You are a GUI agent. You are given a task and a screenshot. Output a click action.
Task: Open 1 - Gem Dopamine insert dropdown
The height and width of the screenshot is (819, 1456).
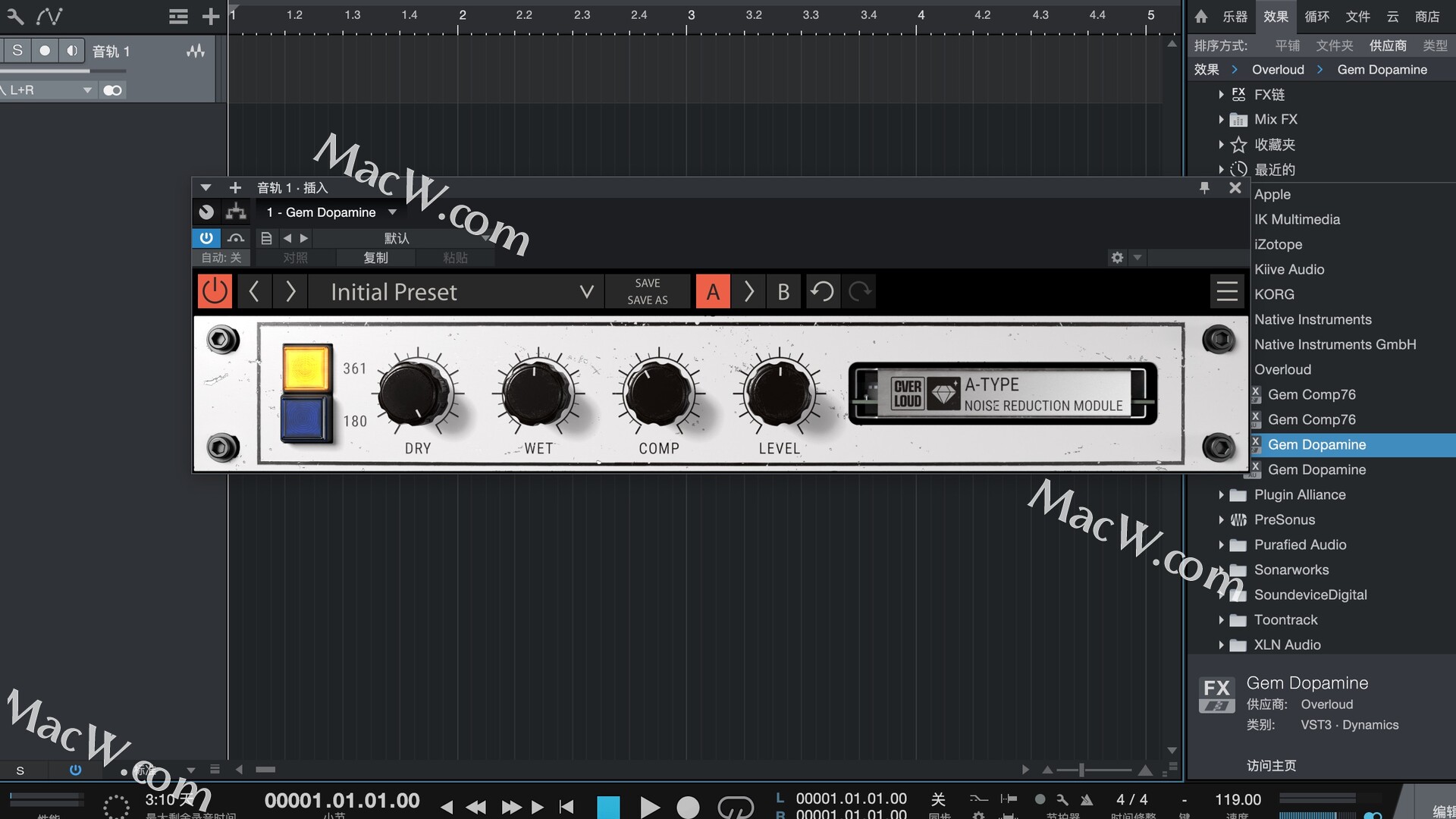click(331, 212)
